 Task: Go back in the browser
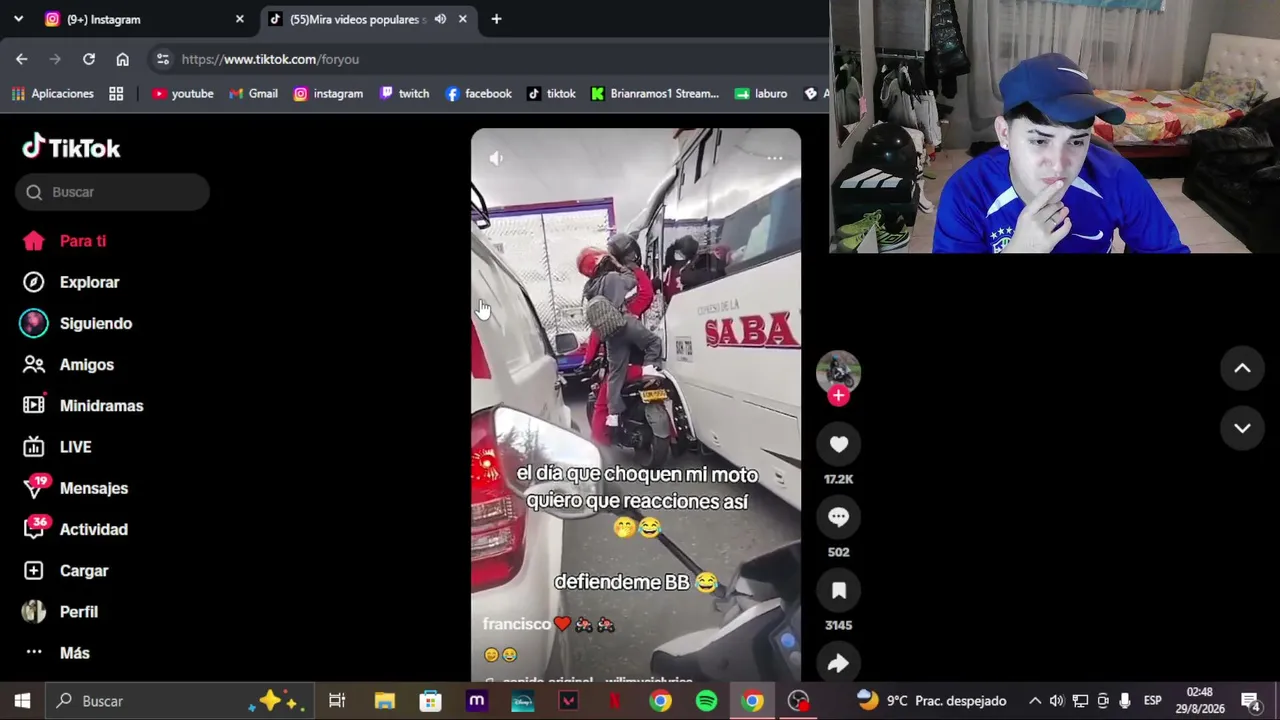22,59
